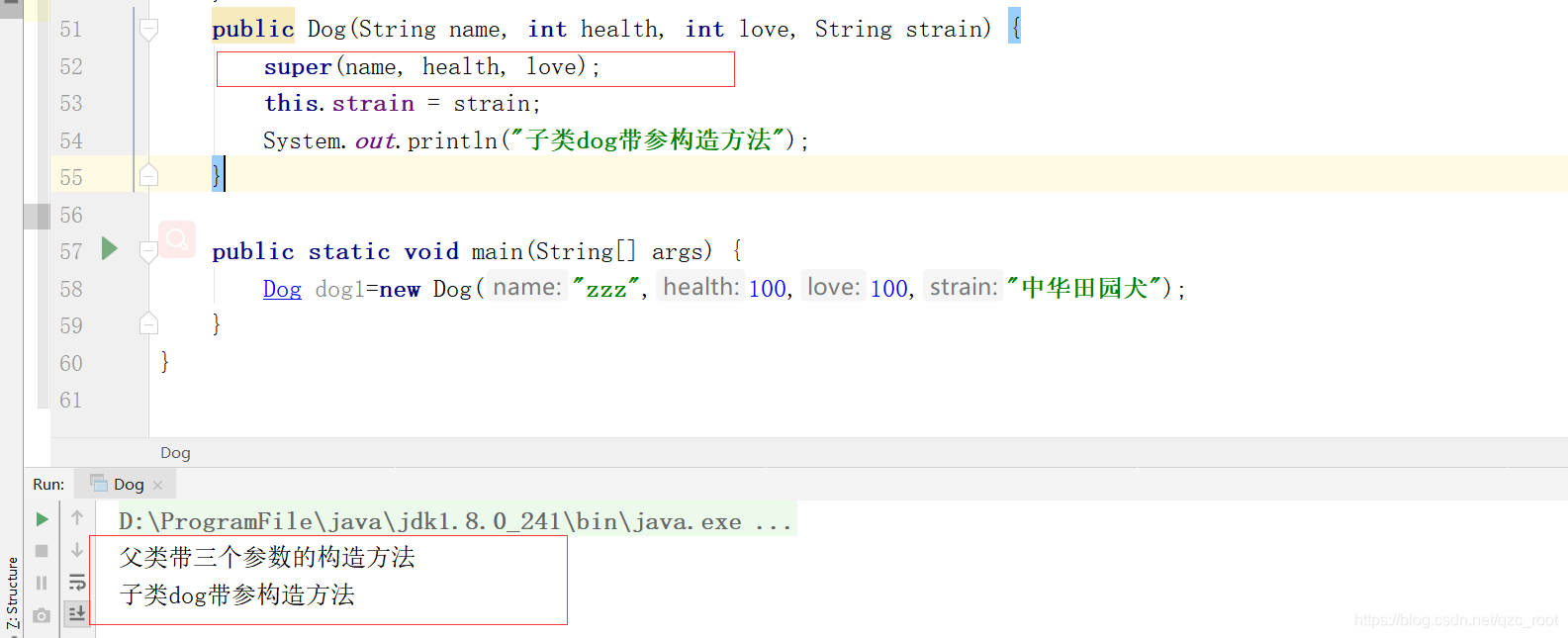Click the down arrow in Run toolbar
Image resolution: width=1568 pixels, height=638 pixels.
point(77,550)
